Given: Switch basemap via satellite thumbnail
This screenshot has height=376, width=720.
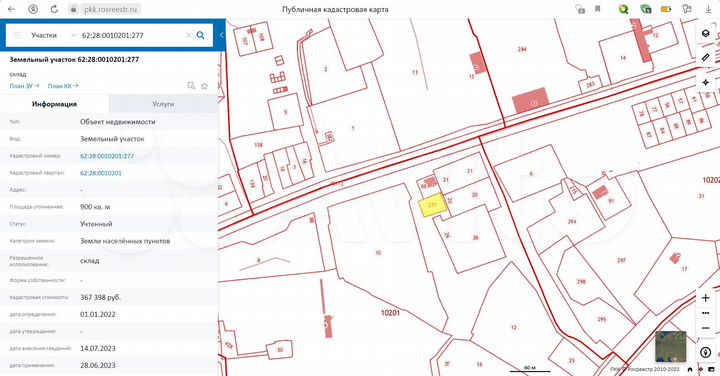Looking at the screenshot, I should (670, 346).
